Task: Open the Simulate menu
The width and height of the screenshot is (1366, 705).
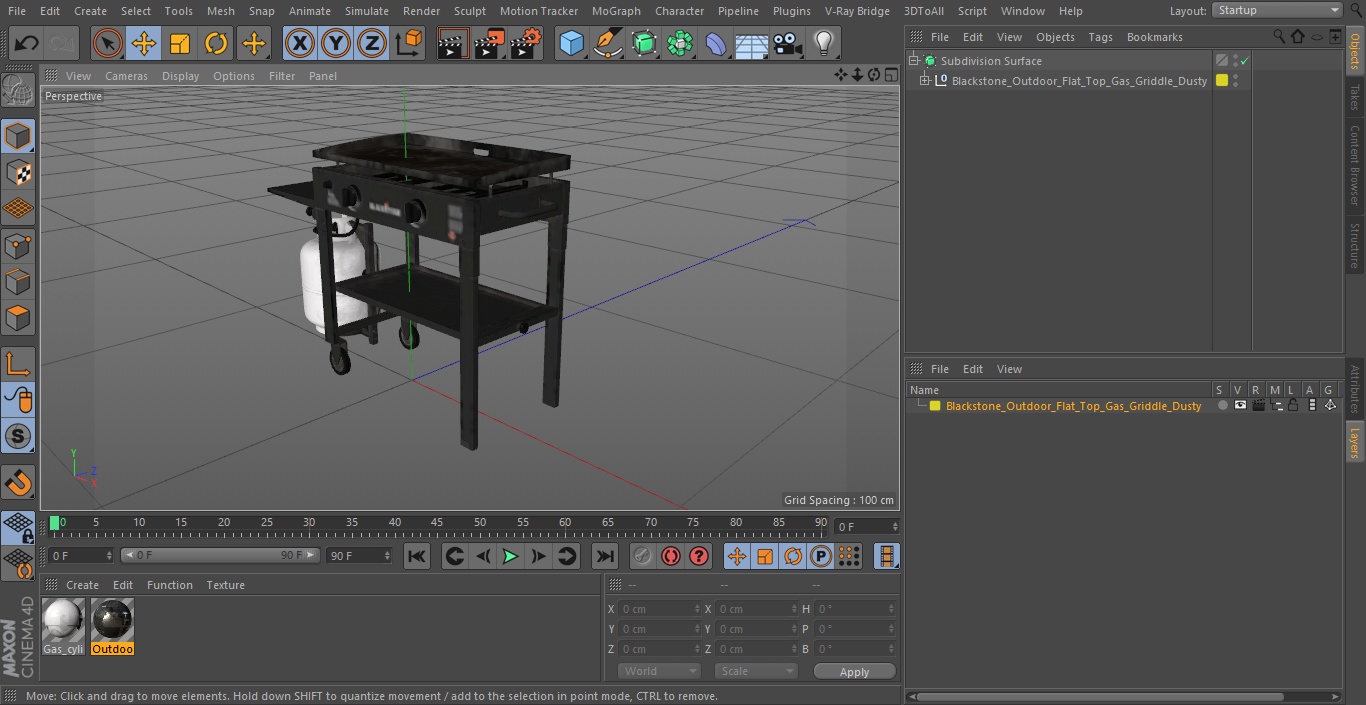Action: (366, 11)
